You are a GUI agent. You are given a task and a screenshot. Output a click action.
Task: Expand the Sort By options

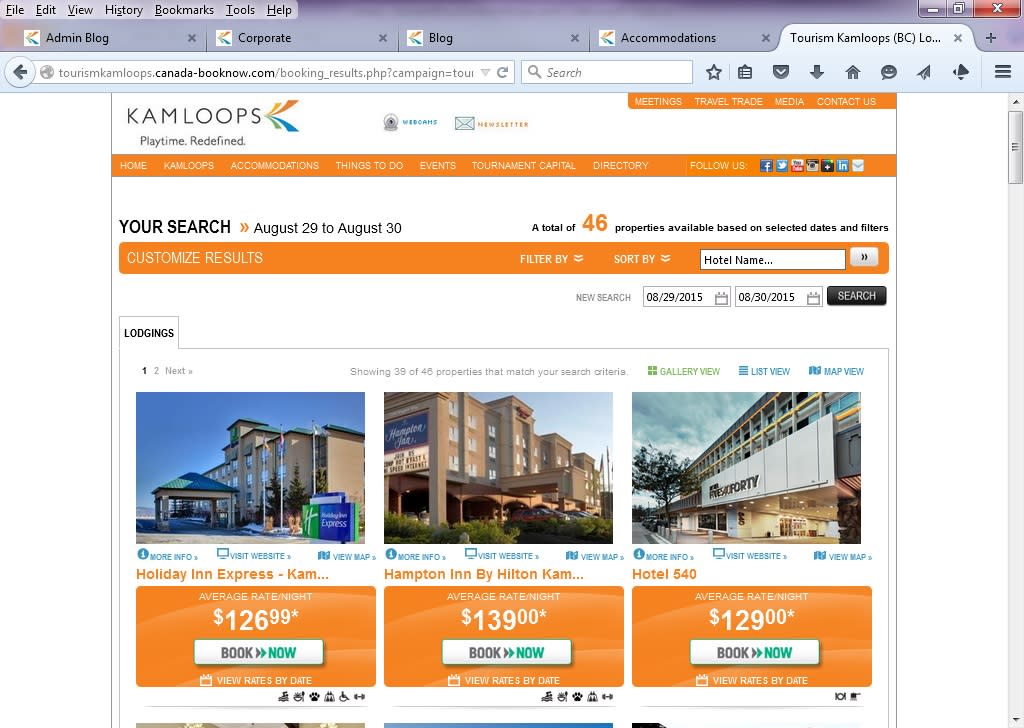[642, 259]
